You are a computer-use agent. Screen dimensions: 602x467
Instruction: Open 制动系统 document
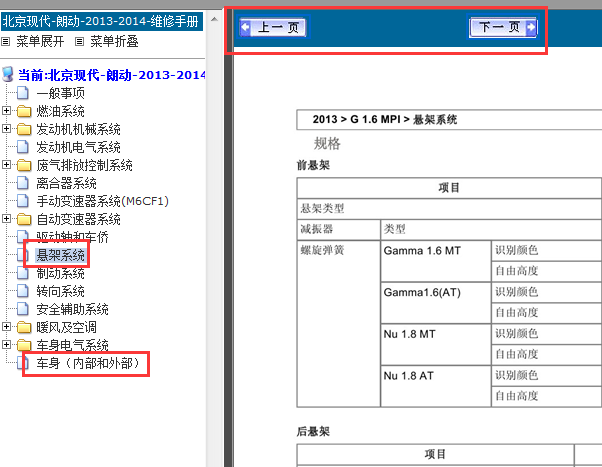coord(61,273)
